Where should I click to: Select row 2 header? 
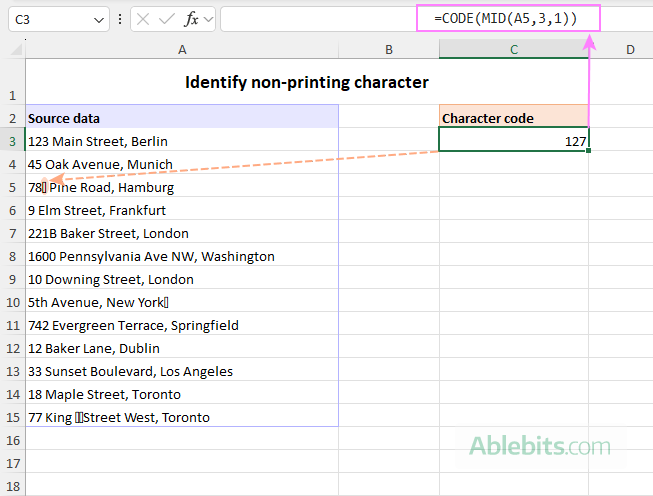pos(12,118)
